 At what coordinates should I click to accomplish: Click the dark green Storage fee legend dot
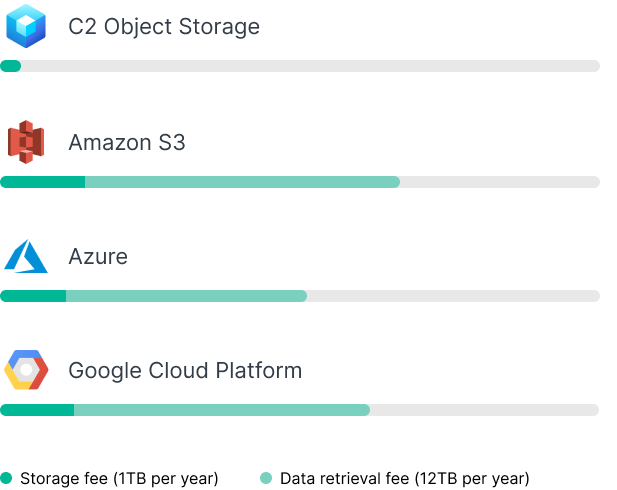point(6,478)
